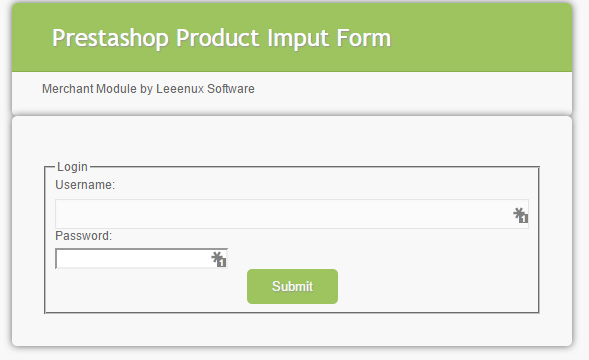Image resolution: width=589 pixels, height=360 pixels.
Task: Click the word Prestashop in the title
Action: (110, 38)
